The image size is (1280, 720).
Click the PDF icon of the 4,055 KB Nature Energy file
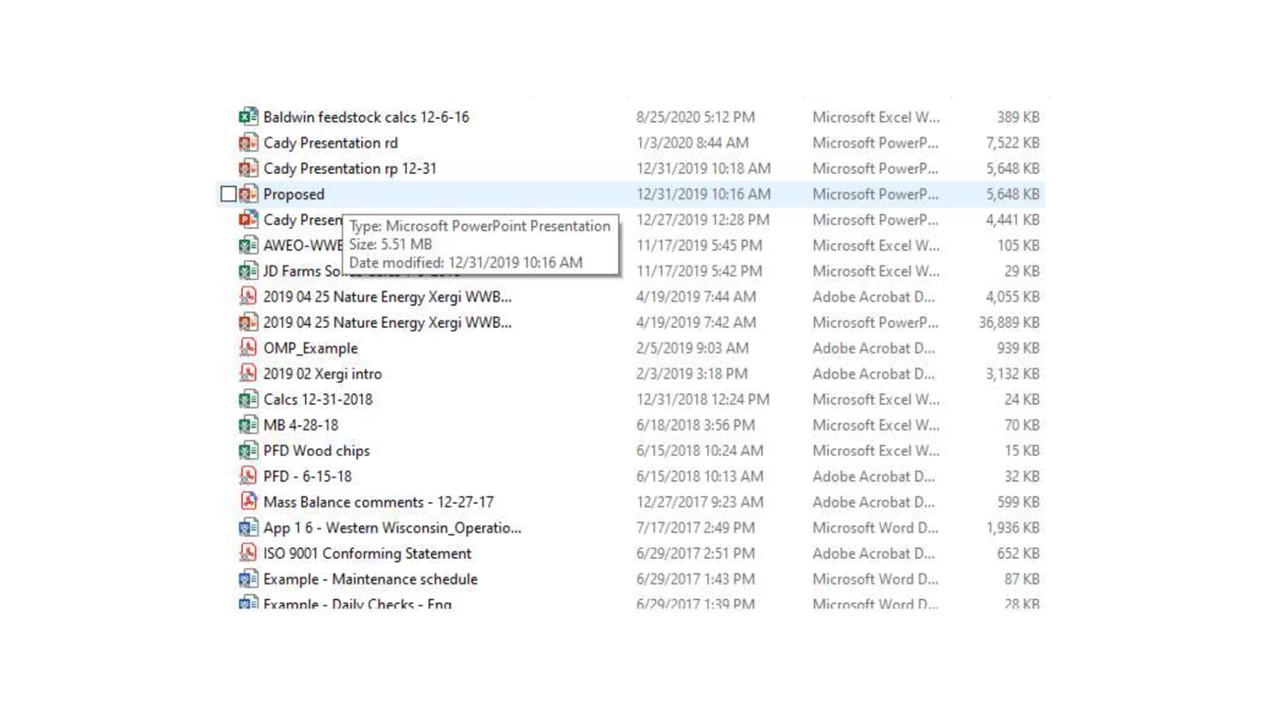pos(248,296)
